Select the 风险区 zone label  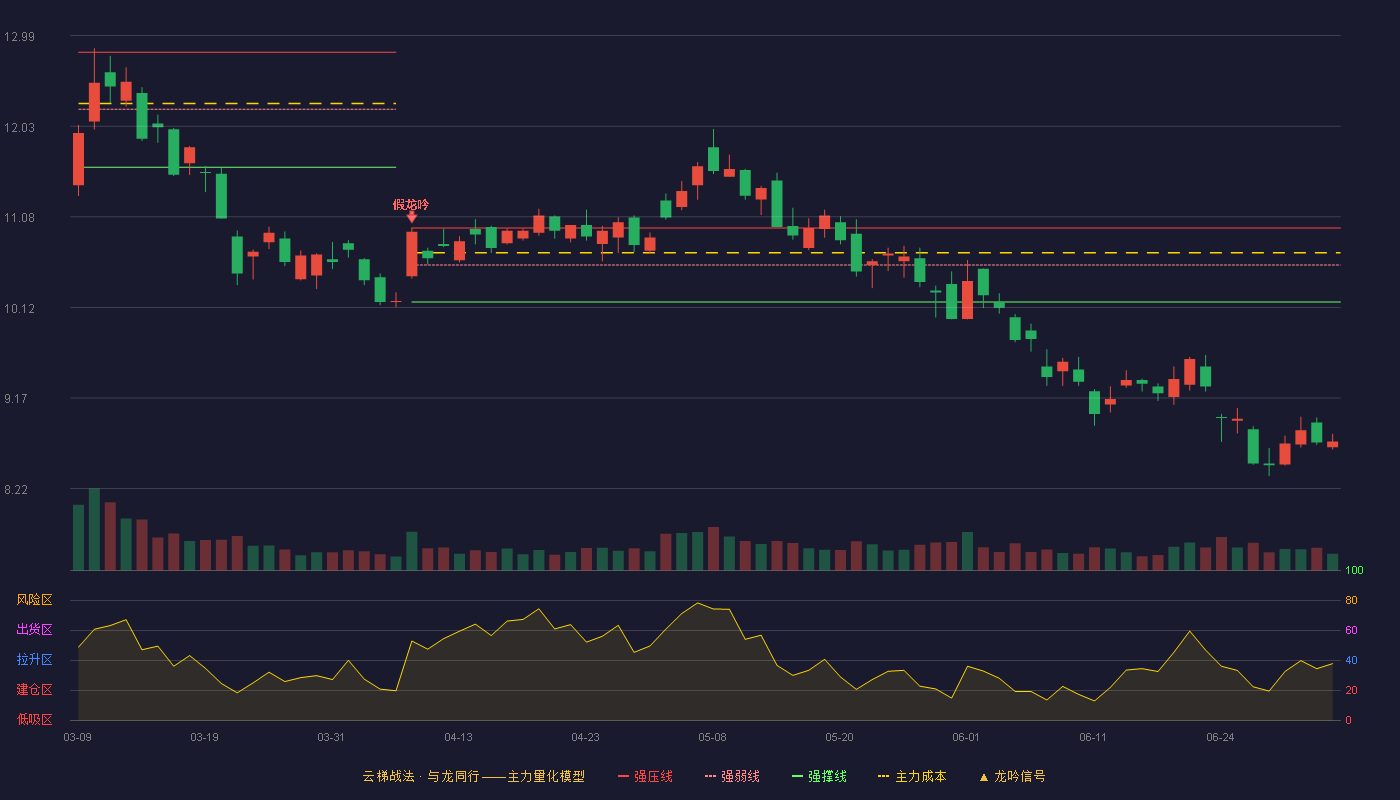[x=34, y=600]
